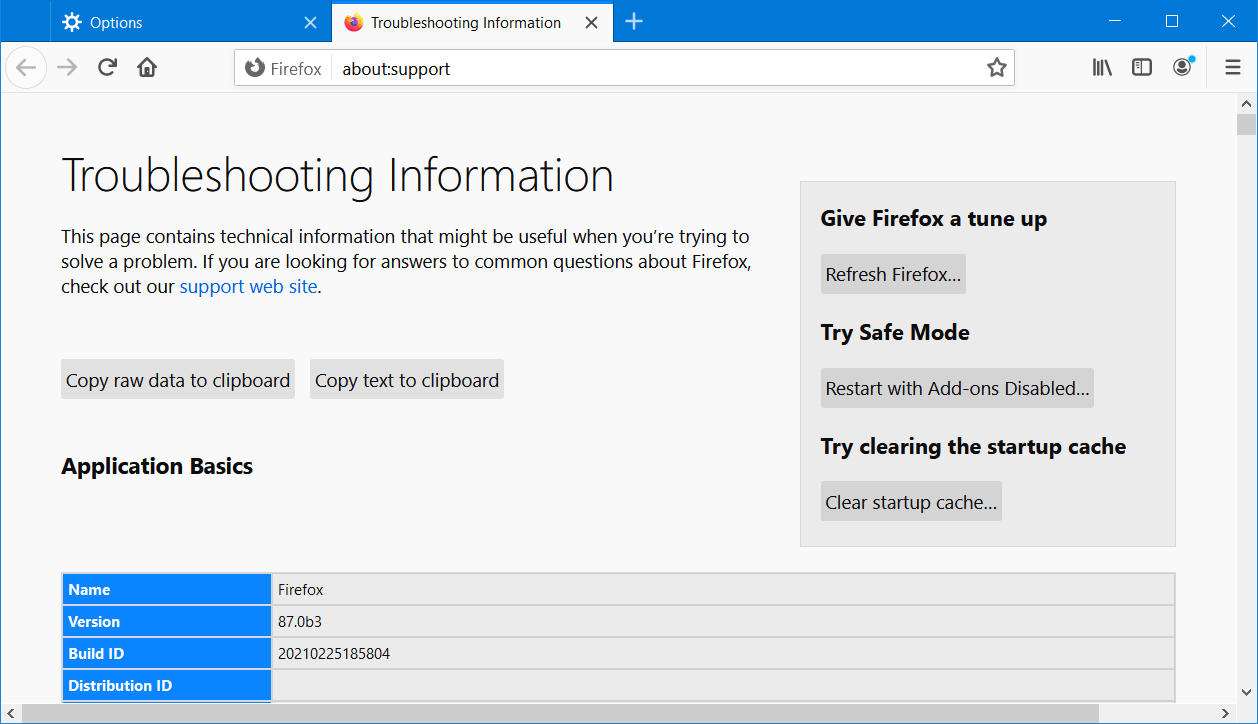Select the version value 87.0b3
Image resolution: width=1258 pixels, height=724 pixels.
tap(300, 621)
